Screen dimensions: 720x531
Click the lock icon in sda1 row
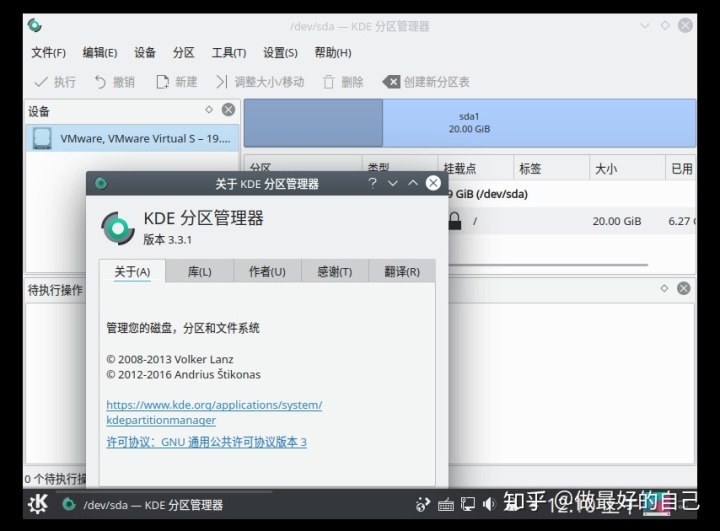tap(455, 221)
